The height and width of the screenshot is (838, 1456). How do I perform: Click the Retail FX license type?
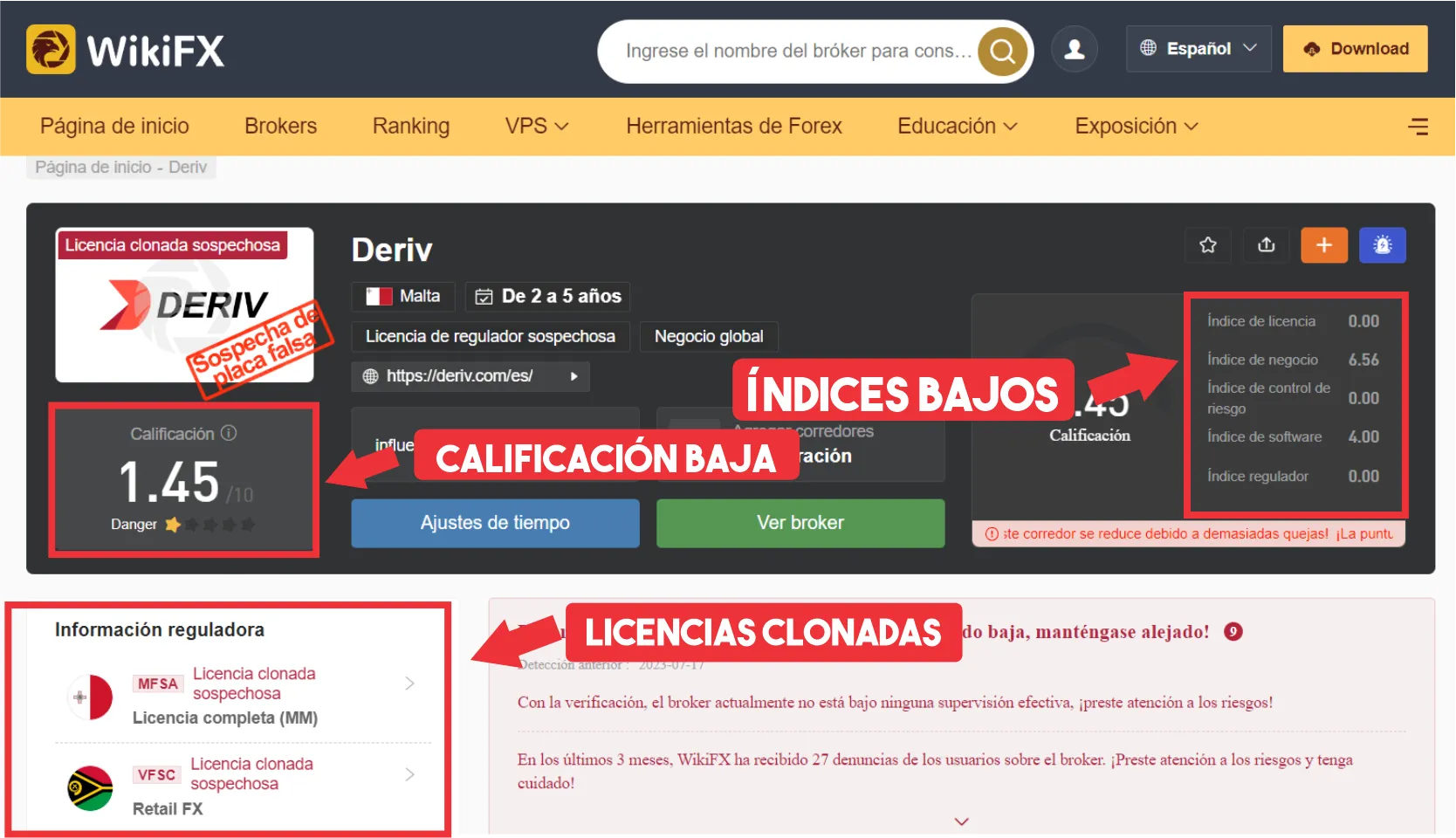[x=168, y=809]
